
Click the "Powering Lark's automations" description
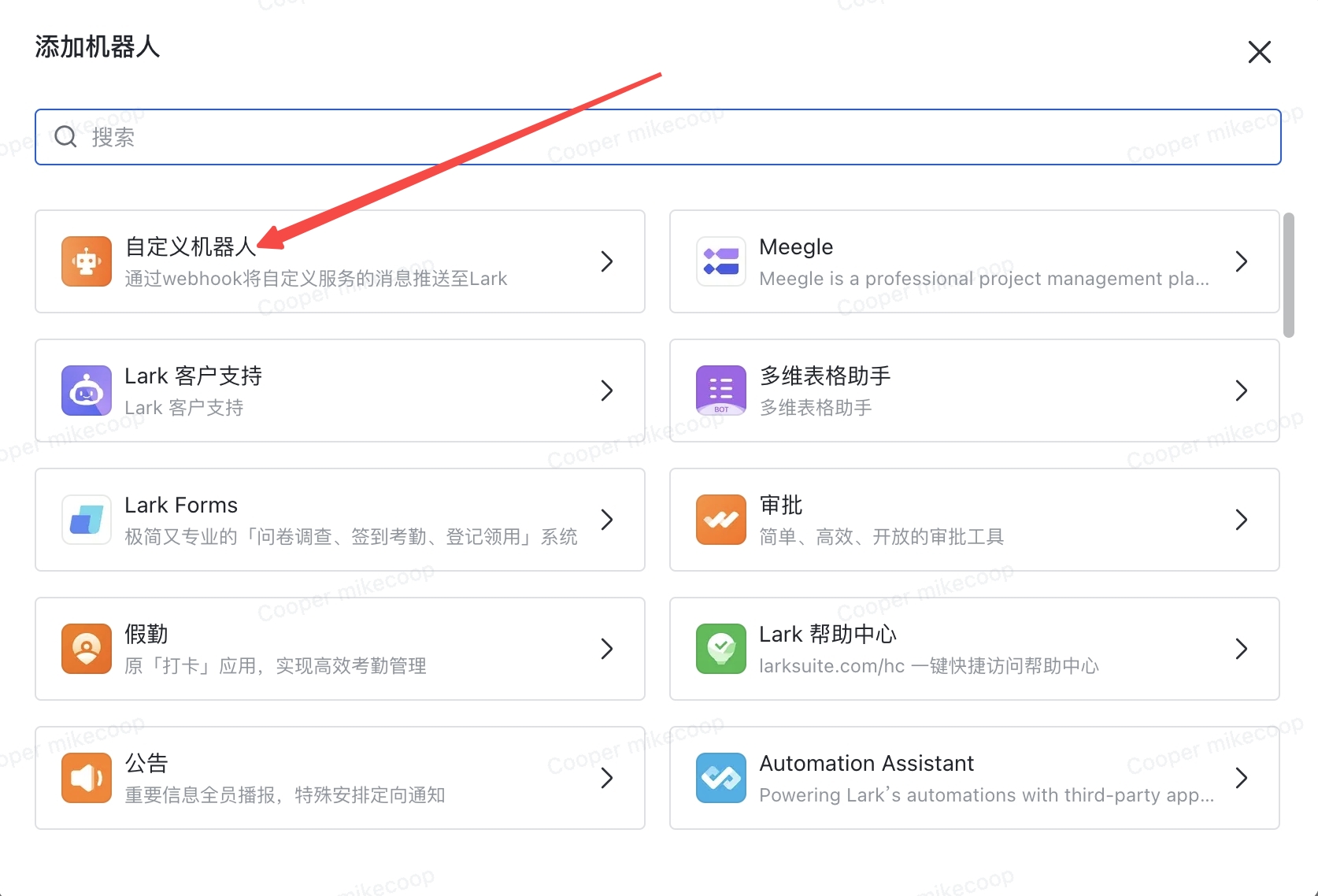(987, 795)
